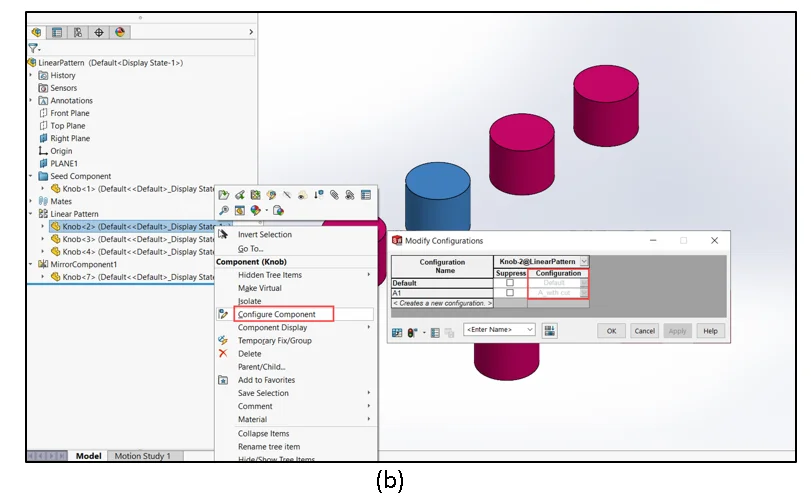Expand the Annotations node
811x501 pixels.
[31, 100]
